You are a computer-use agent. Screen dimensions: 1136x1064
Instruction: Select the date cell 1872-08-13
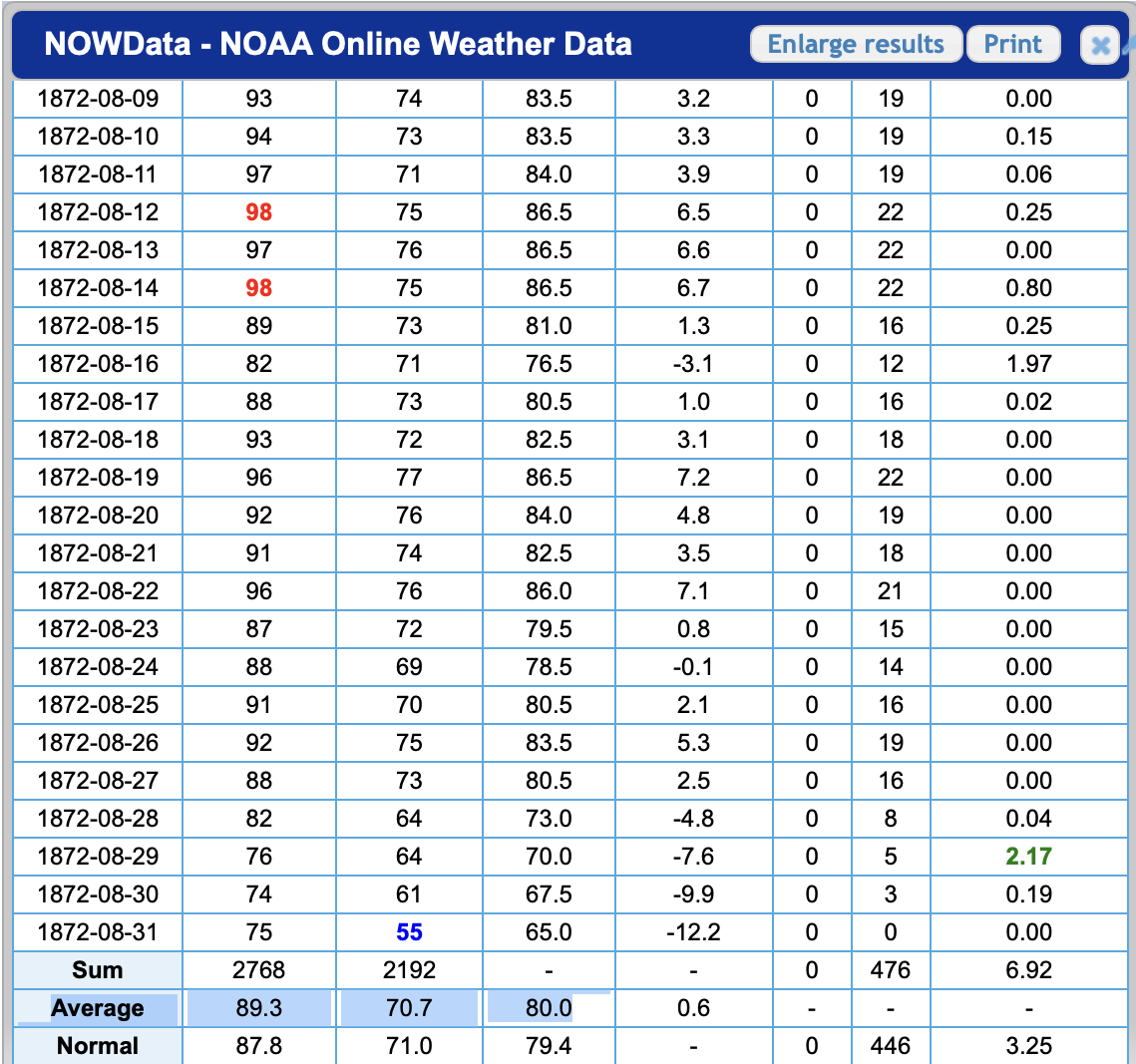click(x=98, y=250)
